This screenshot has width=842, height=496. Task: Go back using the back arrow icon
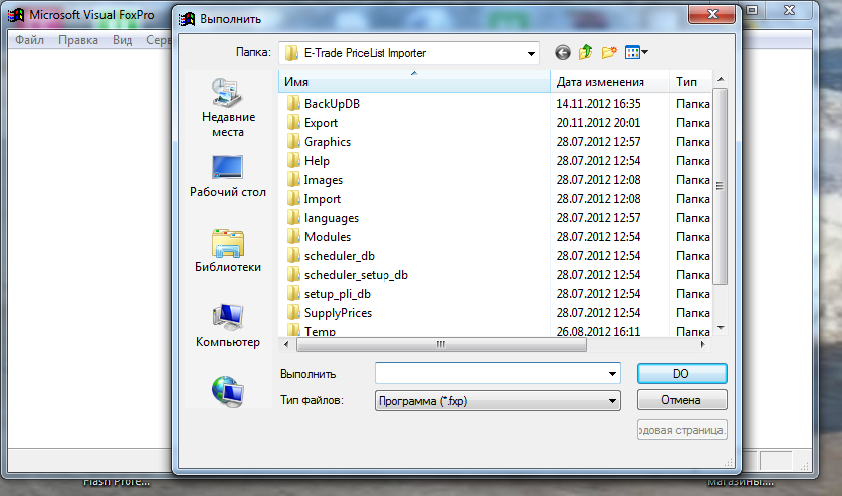click(562, 53)
